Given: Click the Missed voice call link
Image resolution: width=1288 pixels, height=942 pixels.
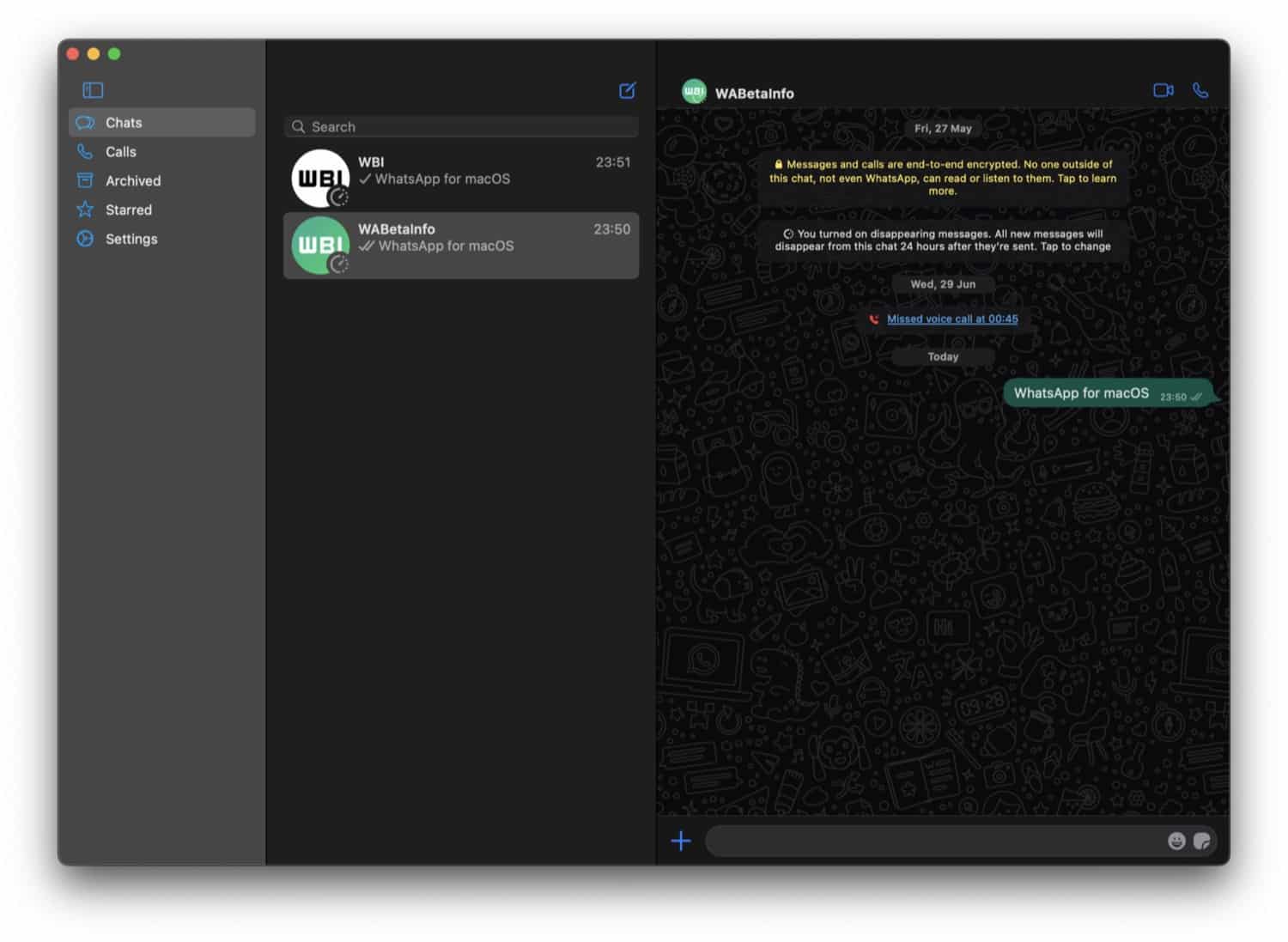Looking at the screenshot, I should click(951, 319).
